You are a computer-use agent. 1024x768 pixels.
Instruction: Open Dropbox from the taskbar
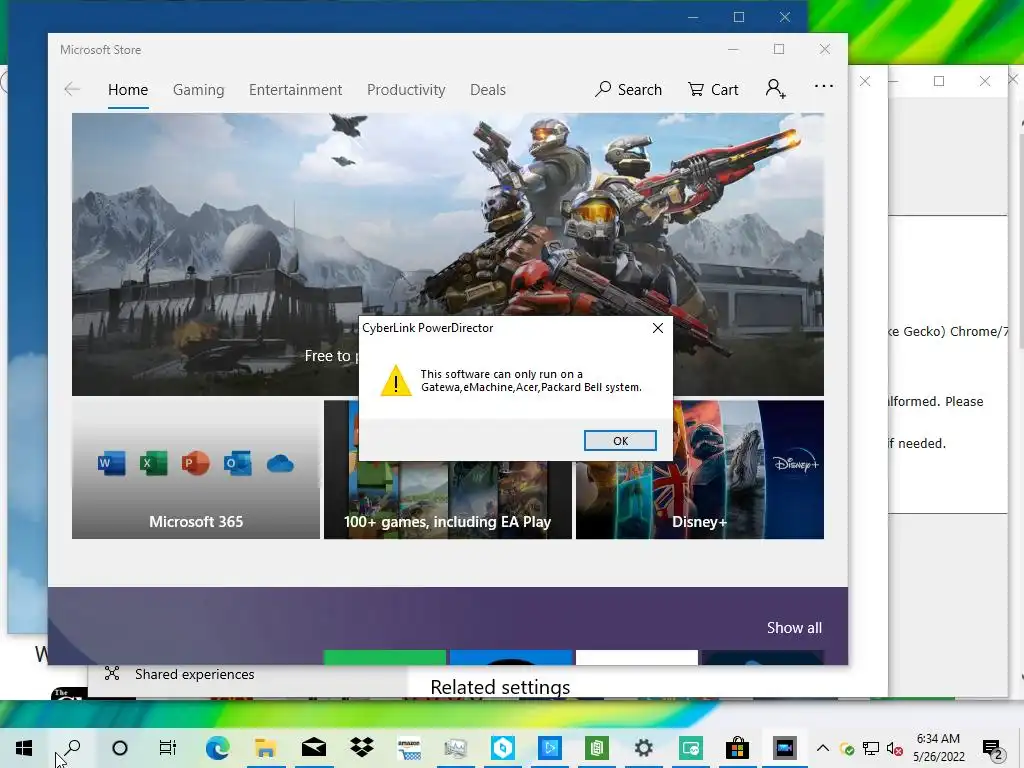(x=361, y=748)
